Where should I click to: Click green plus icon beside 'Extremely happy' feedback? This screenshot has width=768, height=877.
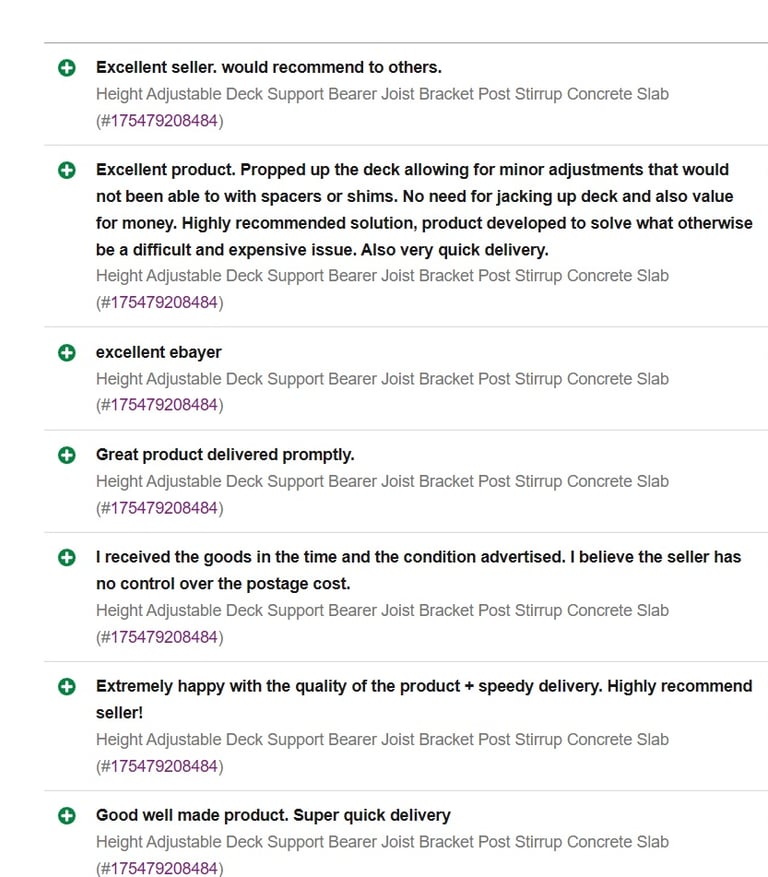pyautogui.click(x=67, y=686)
